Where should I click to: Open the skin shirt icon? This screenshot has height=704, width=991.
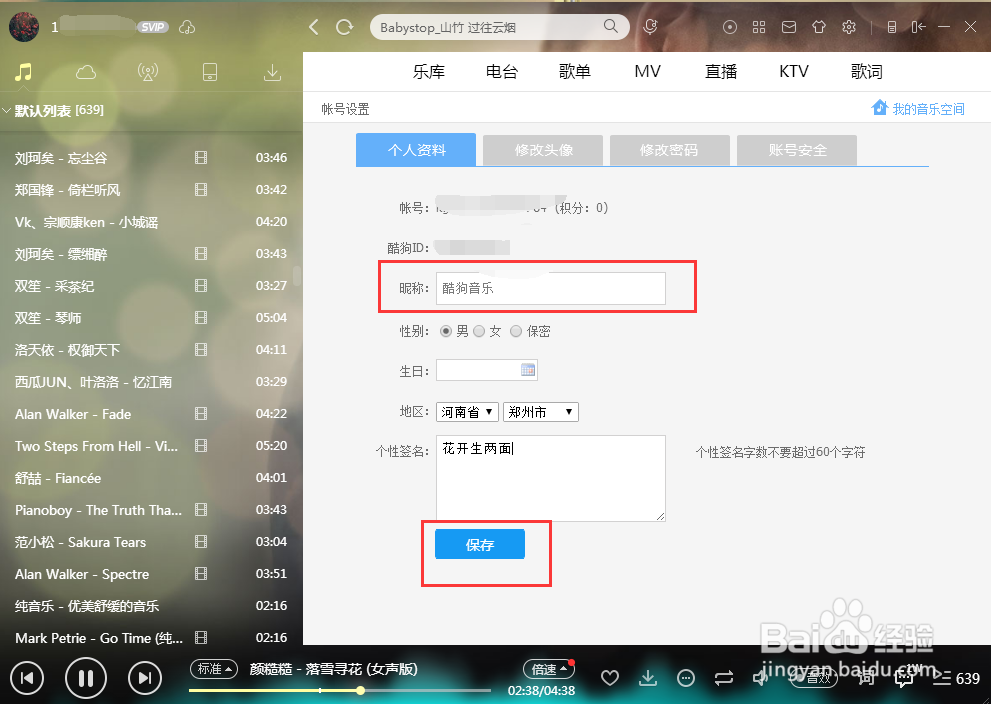(x=819, y=27)
